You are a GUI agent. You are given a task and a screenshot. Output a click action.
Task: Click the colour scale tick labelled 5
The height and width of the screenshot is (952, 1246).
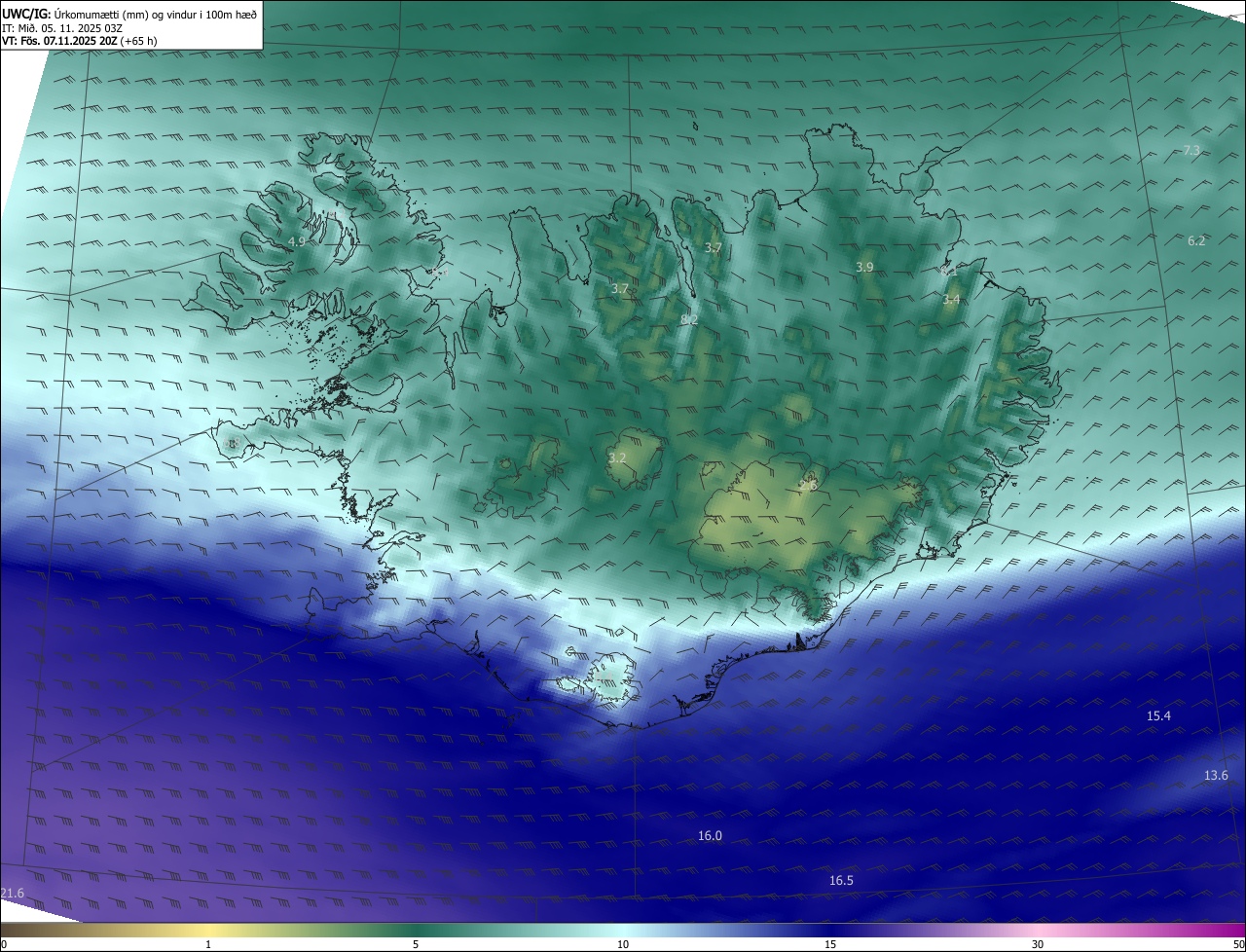416,944
